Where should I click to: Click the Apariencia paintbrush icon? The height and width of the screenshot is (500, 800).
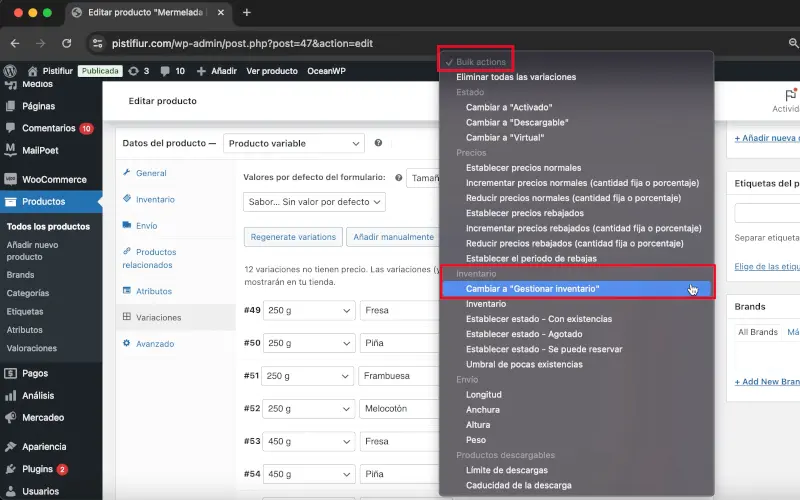pos(10,446)
